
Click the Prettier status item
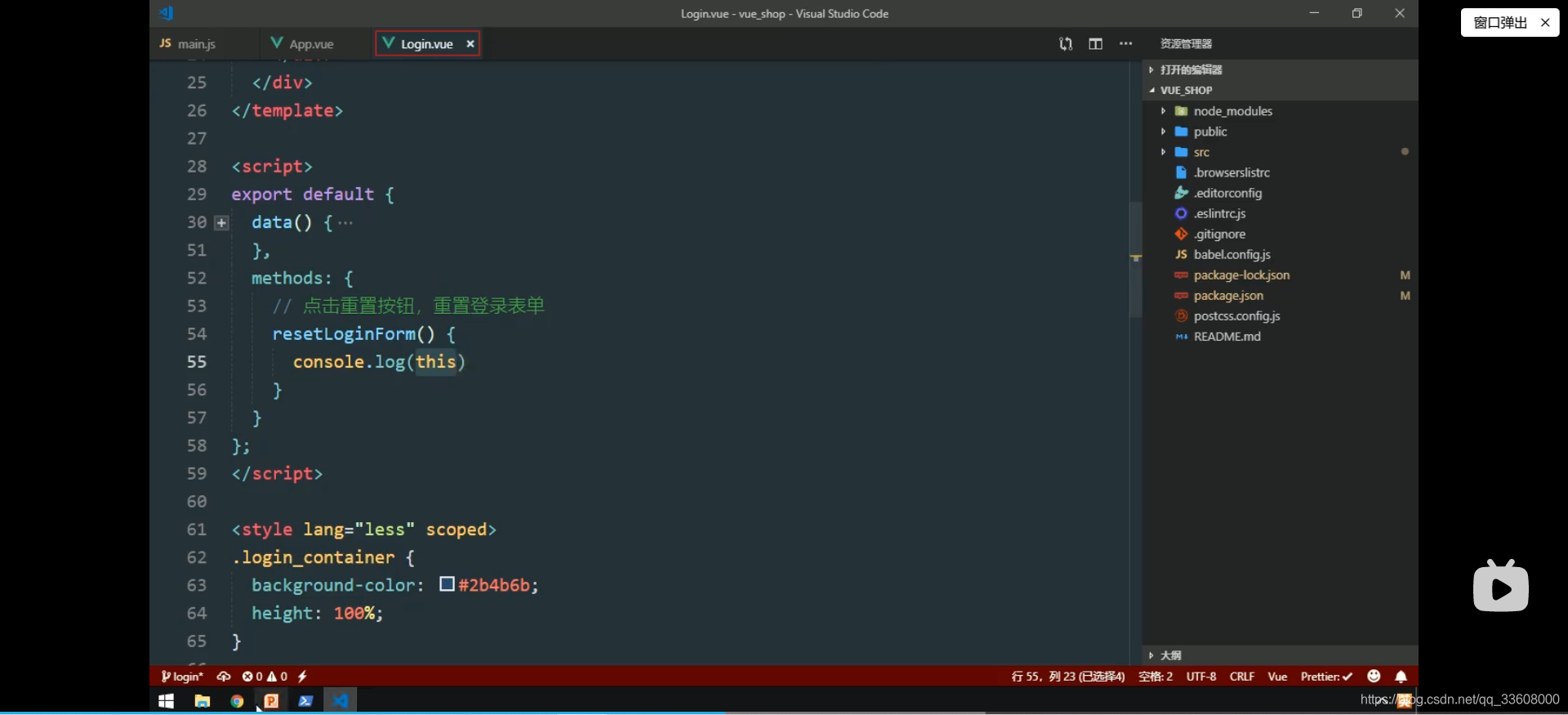(x=1326, y=677)
